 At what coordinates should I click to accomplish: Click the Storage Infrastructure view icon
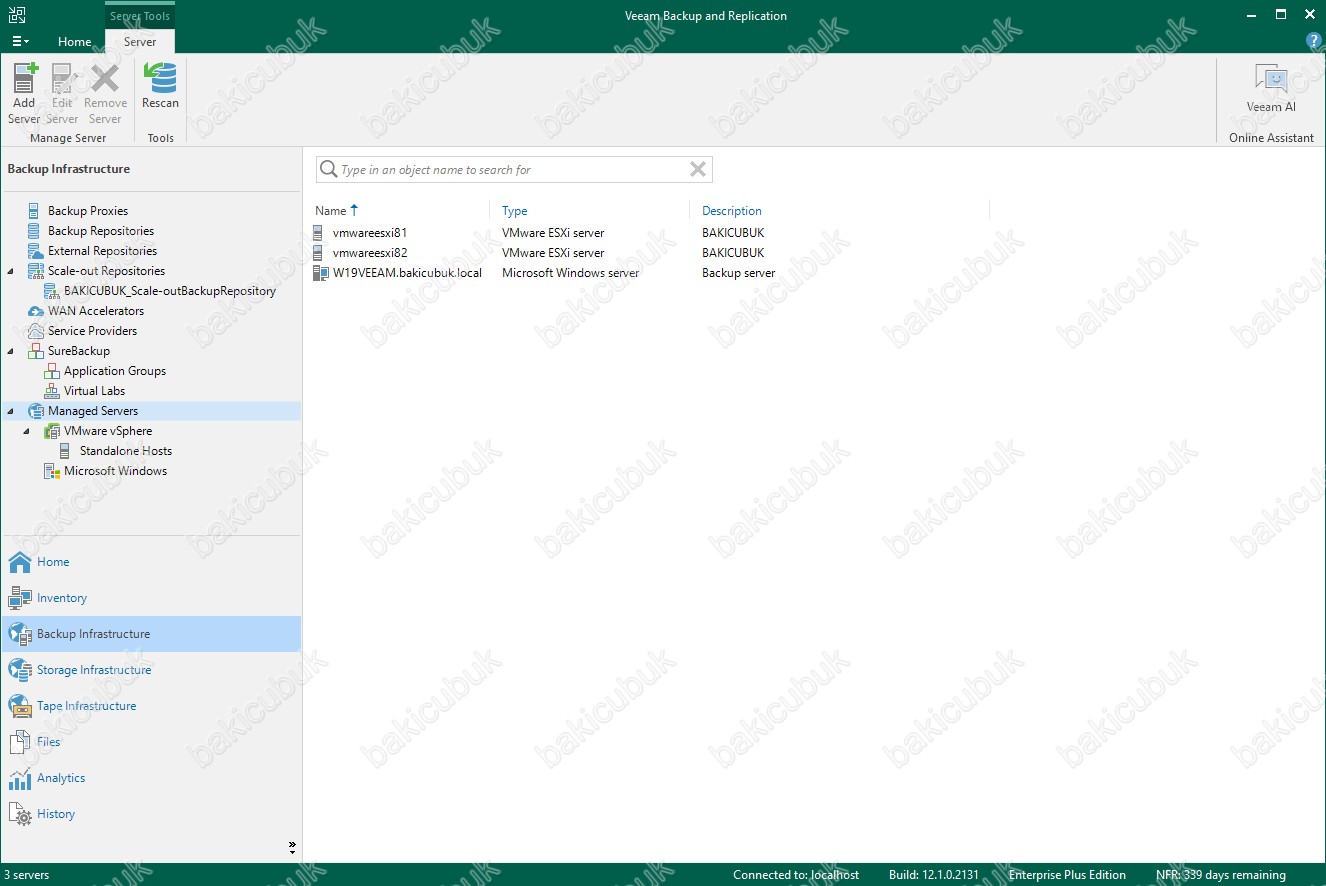pos(20,670)
